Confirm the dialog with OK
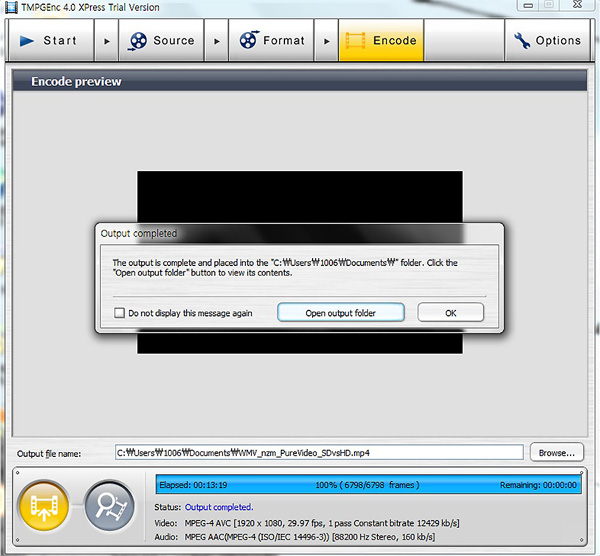The image size is (600, 556). (x=450, y=313)
